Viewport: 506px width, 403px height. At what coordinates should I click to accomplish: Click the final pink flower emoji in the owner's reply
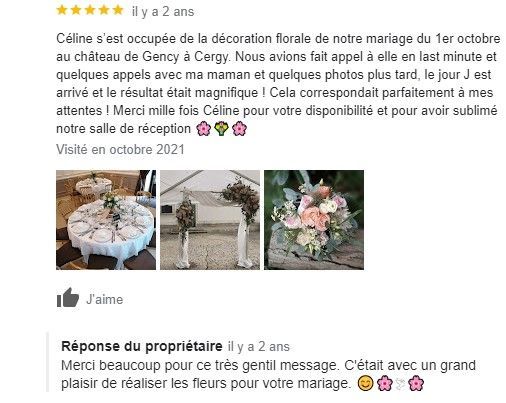(x=416, y=383)
